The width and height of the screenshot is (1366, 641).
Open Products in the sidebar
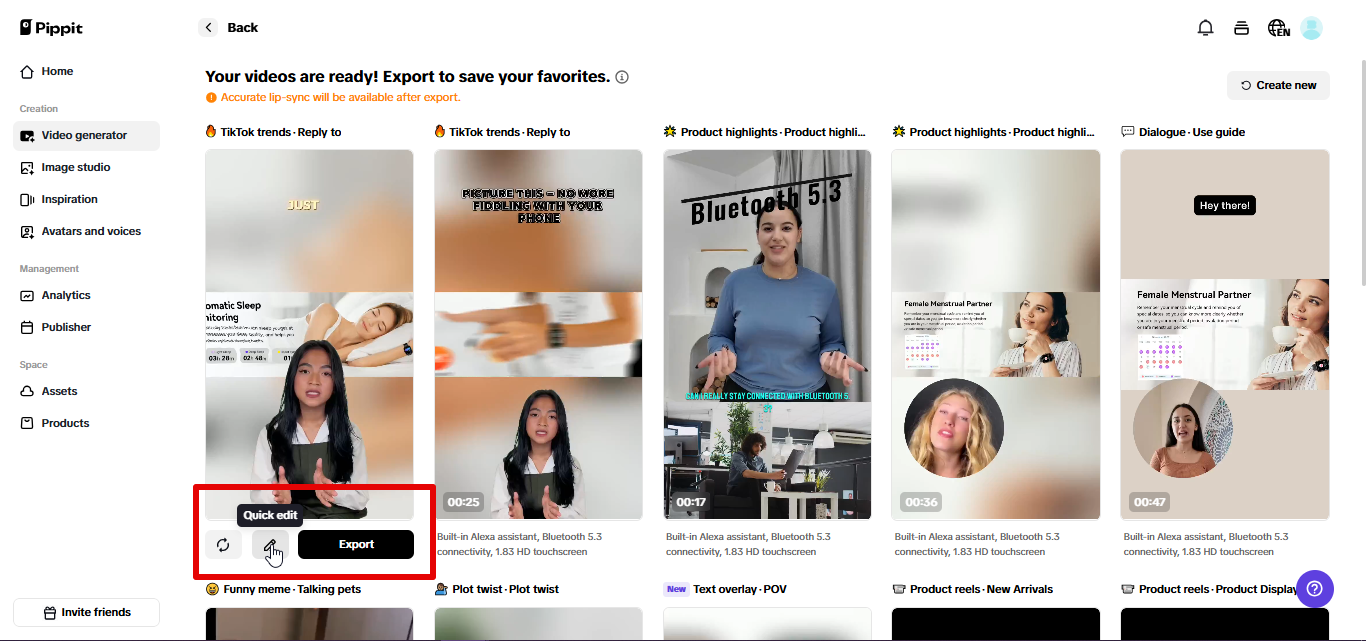point(67,423)
